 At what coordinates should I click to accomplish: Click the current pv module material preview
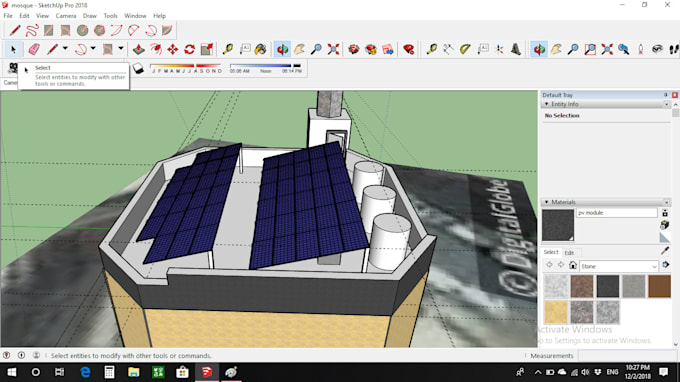click(558, 225)
